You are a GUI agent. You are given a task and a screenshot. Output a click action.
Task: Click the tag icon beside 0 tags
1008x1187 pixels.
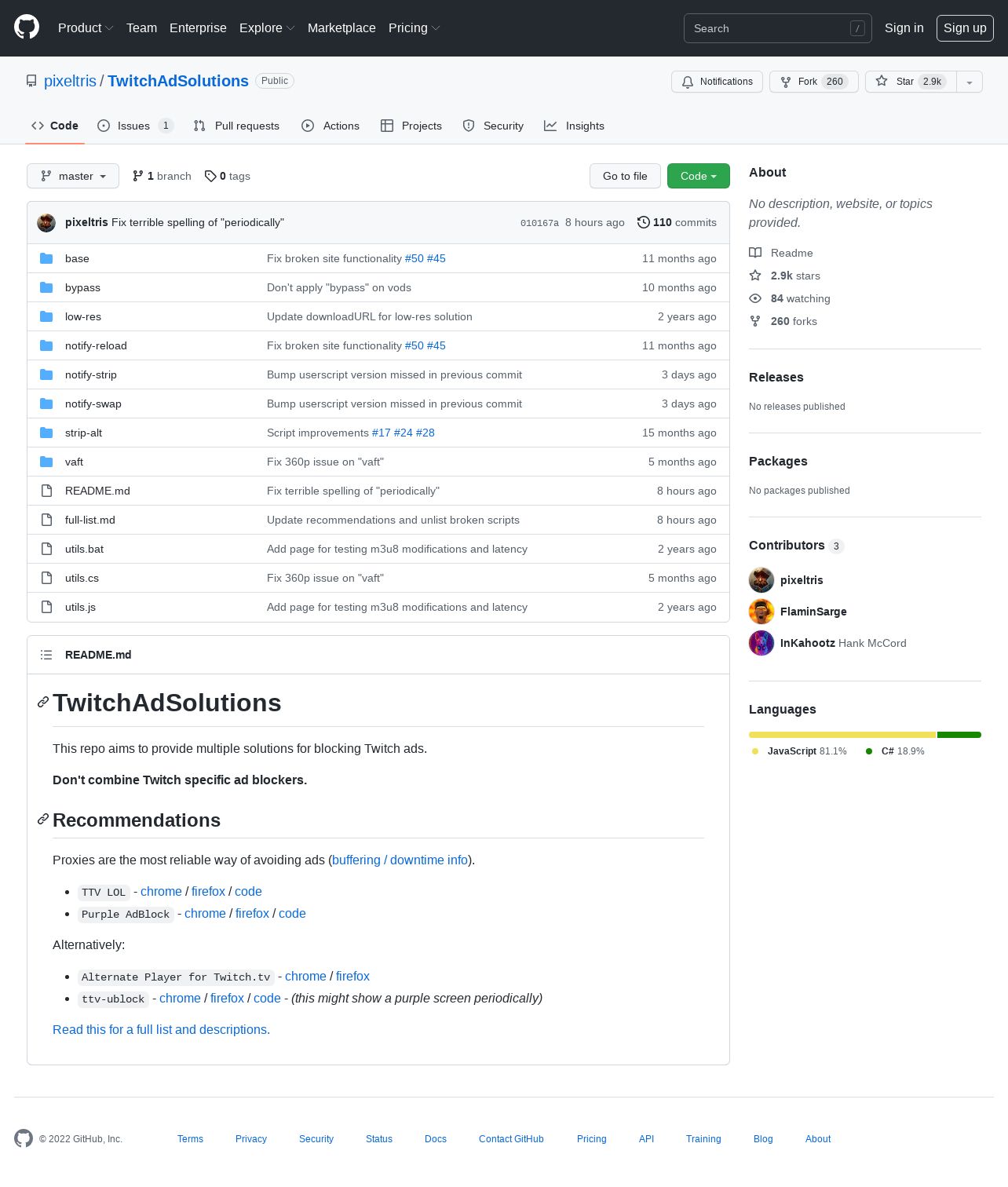[x=210, y=176]
